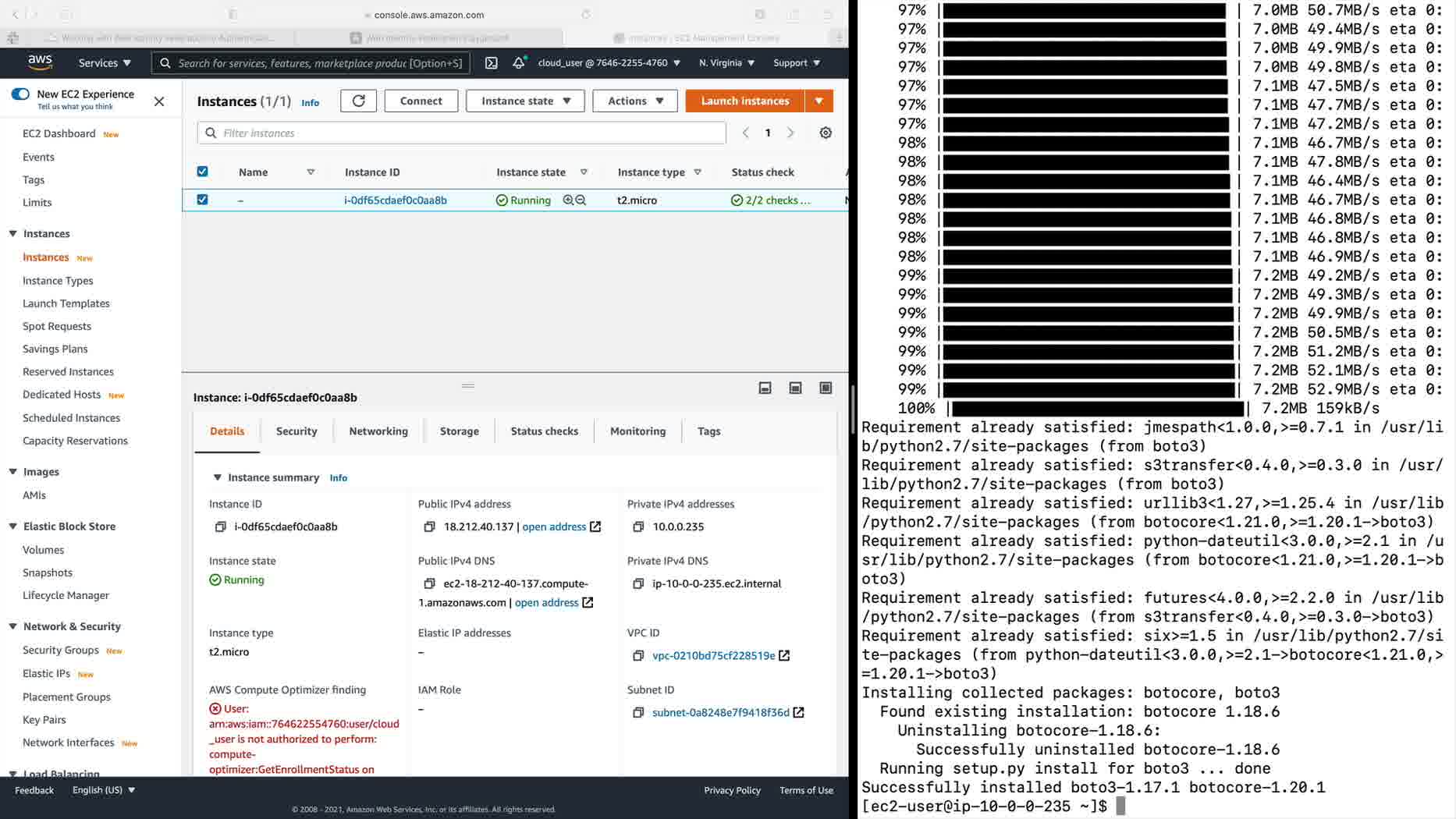Open the English (US) language selector

click(x=104, y=790)
